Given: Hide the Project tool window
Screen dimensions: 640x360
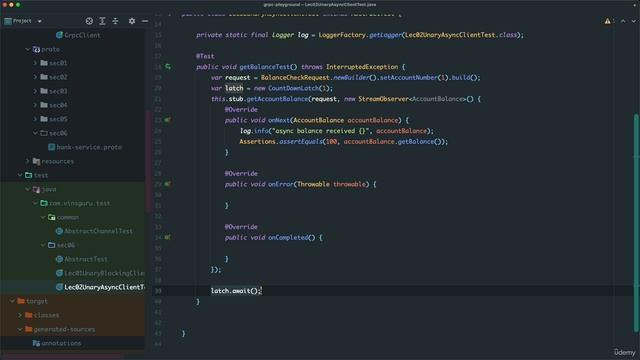Looking at the screenshot, I should (x=145, y=21).
